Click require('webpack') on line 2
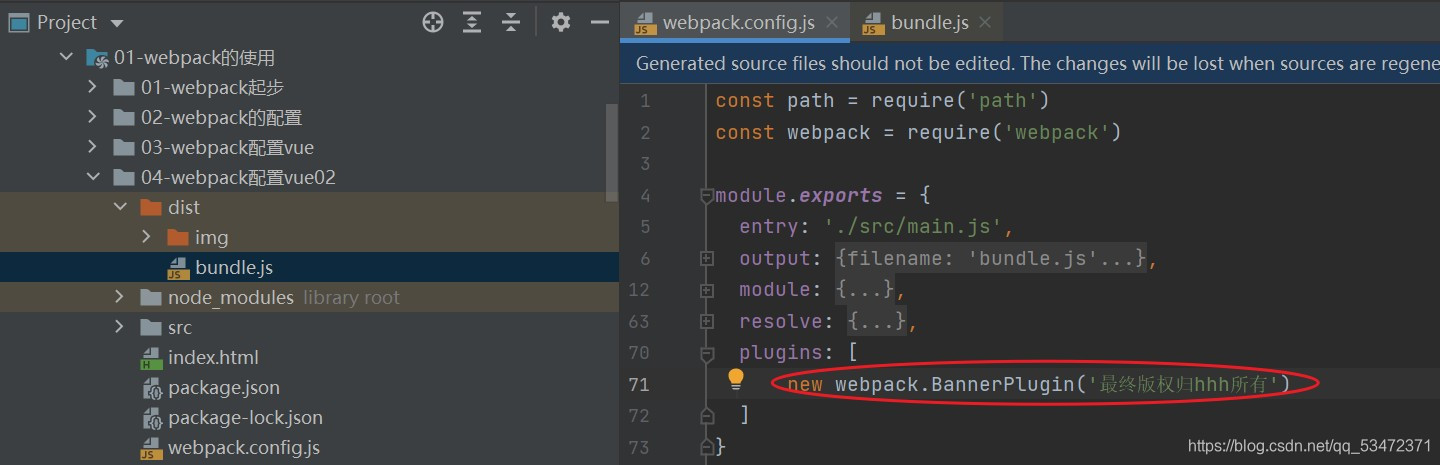 tap(1015, 132)
